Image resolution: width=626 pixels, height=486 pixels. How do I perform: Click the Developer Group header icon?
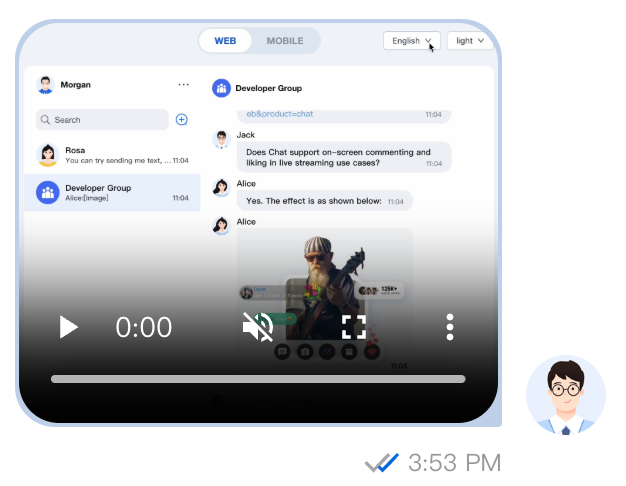[x=221, y=88]
